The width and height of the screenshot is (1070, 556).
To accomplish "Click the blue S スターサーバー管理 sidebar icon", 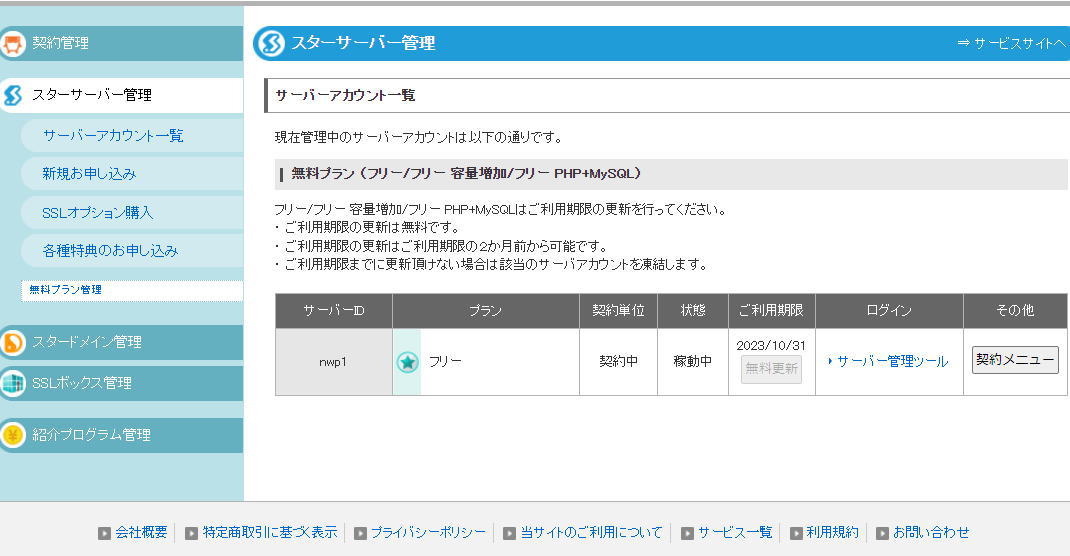I will tap(13, 96).
